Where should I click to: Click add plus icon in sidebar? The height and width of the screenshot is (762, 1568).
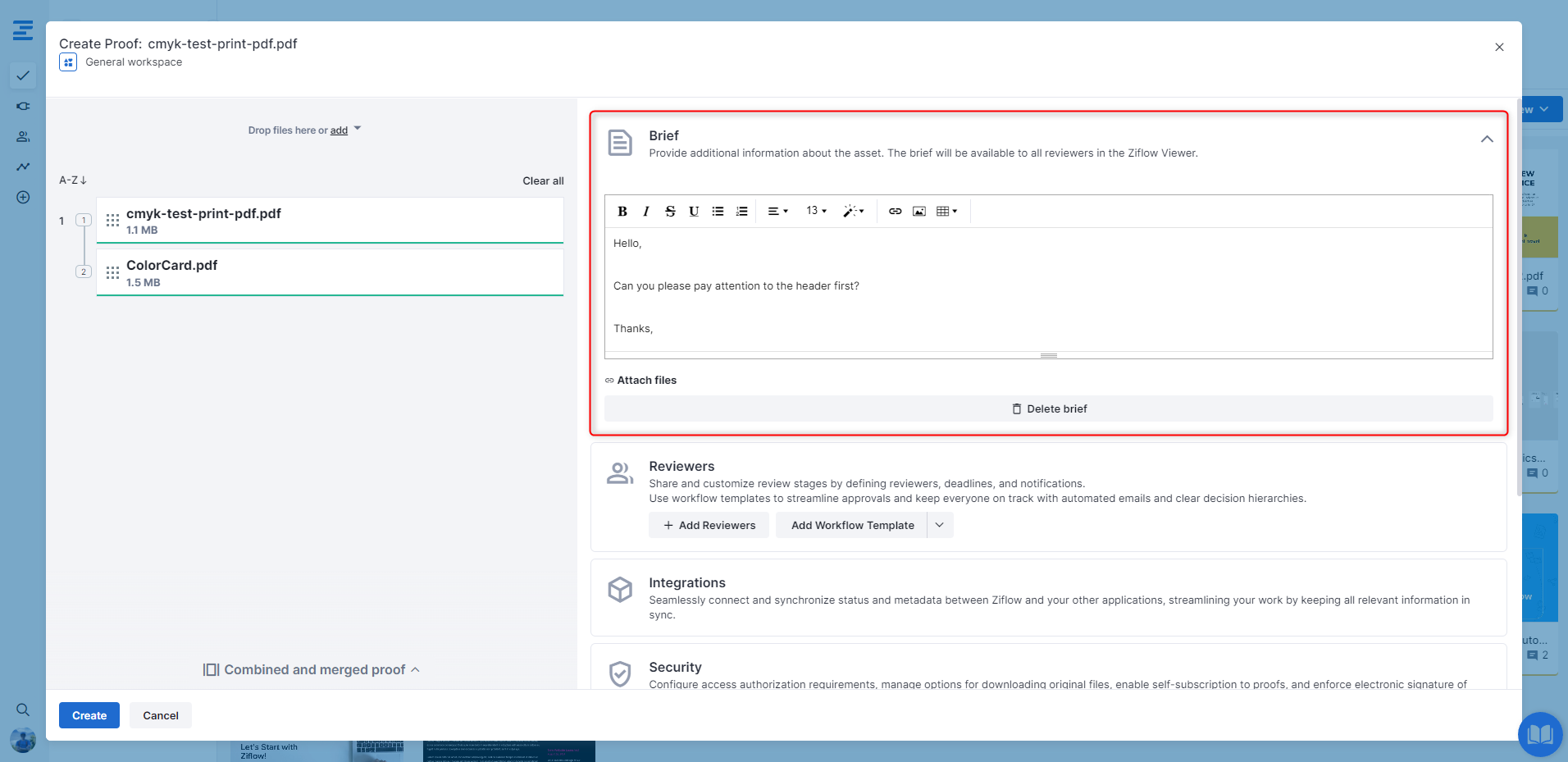[23, 197]
